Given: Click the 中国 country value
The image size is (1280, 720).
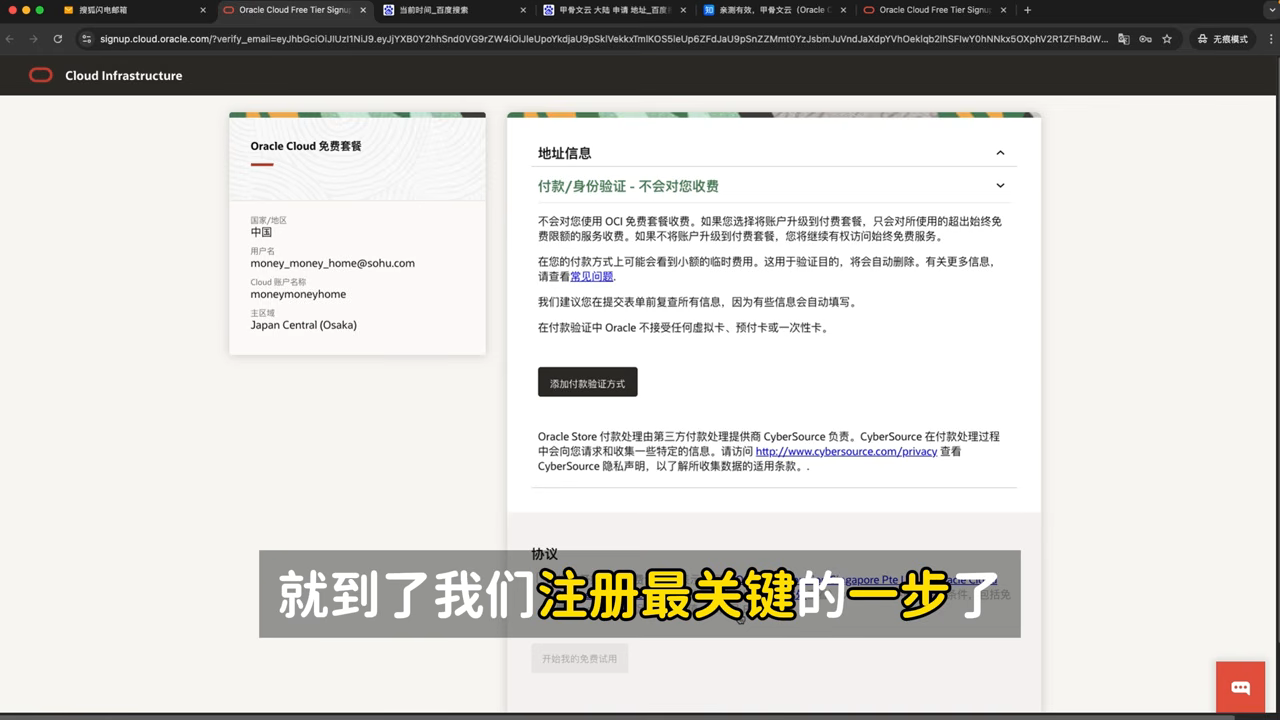Looking at the screenshot, I should coord(261,232).
